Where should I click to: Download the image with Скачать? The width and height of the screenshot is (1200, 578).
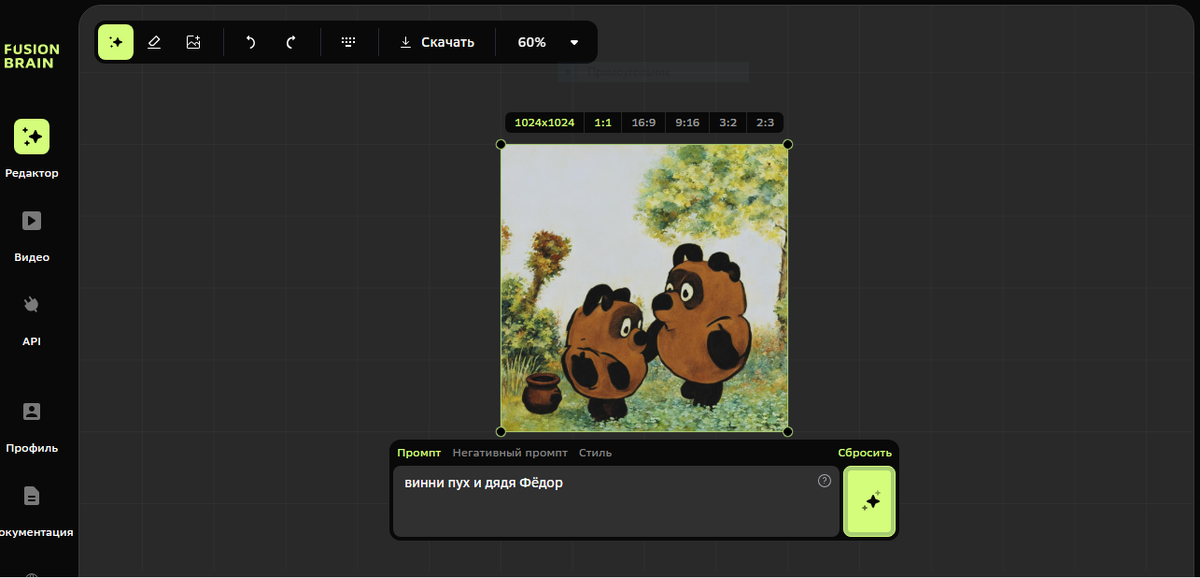click(x=437, y=42)
